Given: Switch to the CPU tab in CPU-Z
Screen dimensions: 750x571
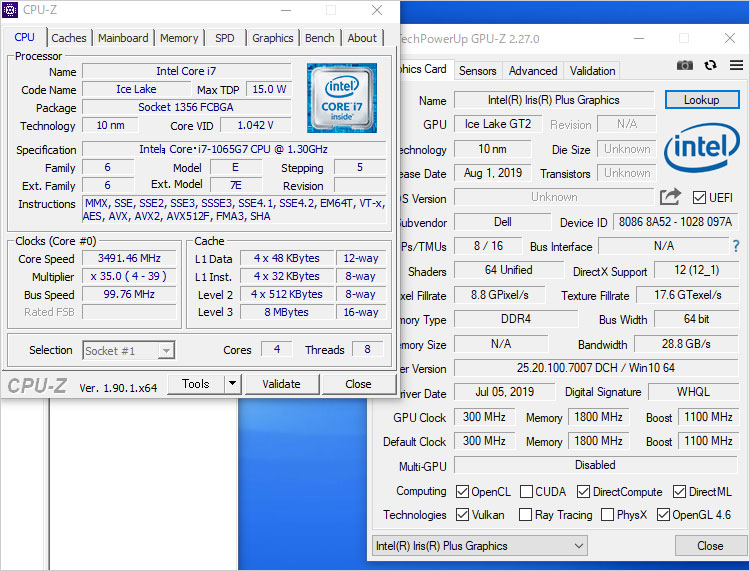Looking at the screenshot, I should click(x=24, y=37).
